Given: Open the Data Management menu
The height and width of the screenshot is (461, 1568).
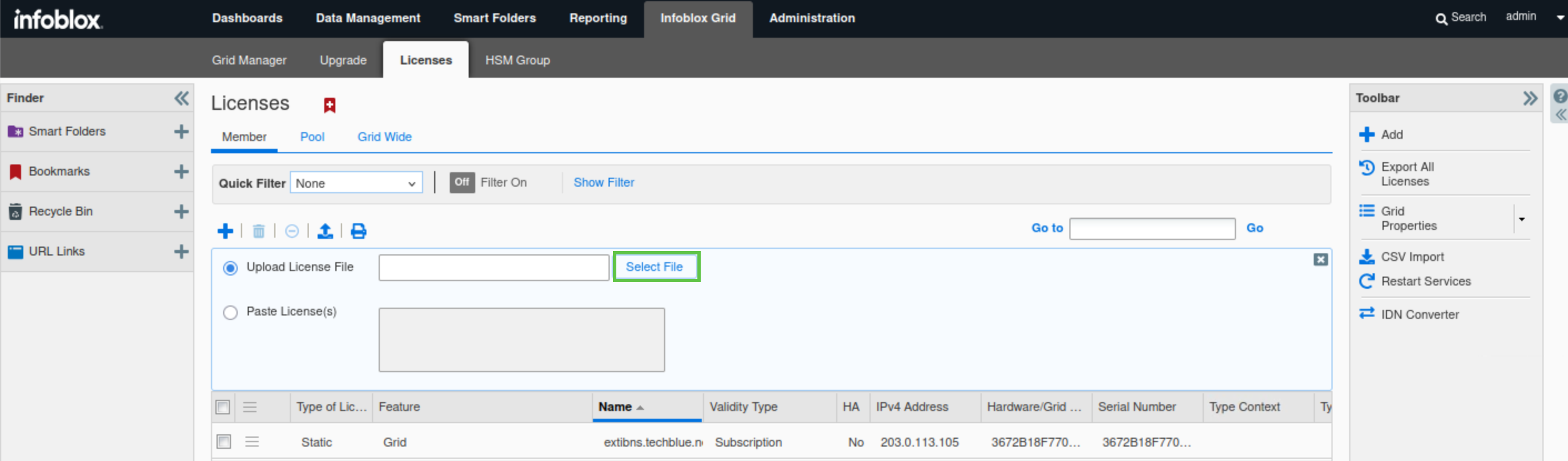Looking at the screenshot, I should pos(368,18).
